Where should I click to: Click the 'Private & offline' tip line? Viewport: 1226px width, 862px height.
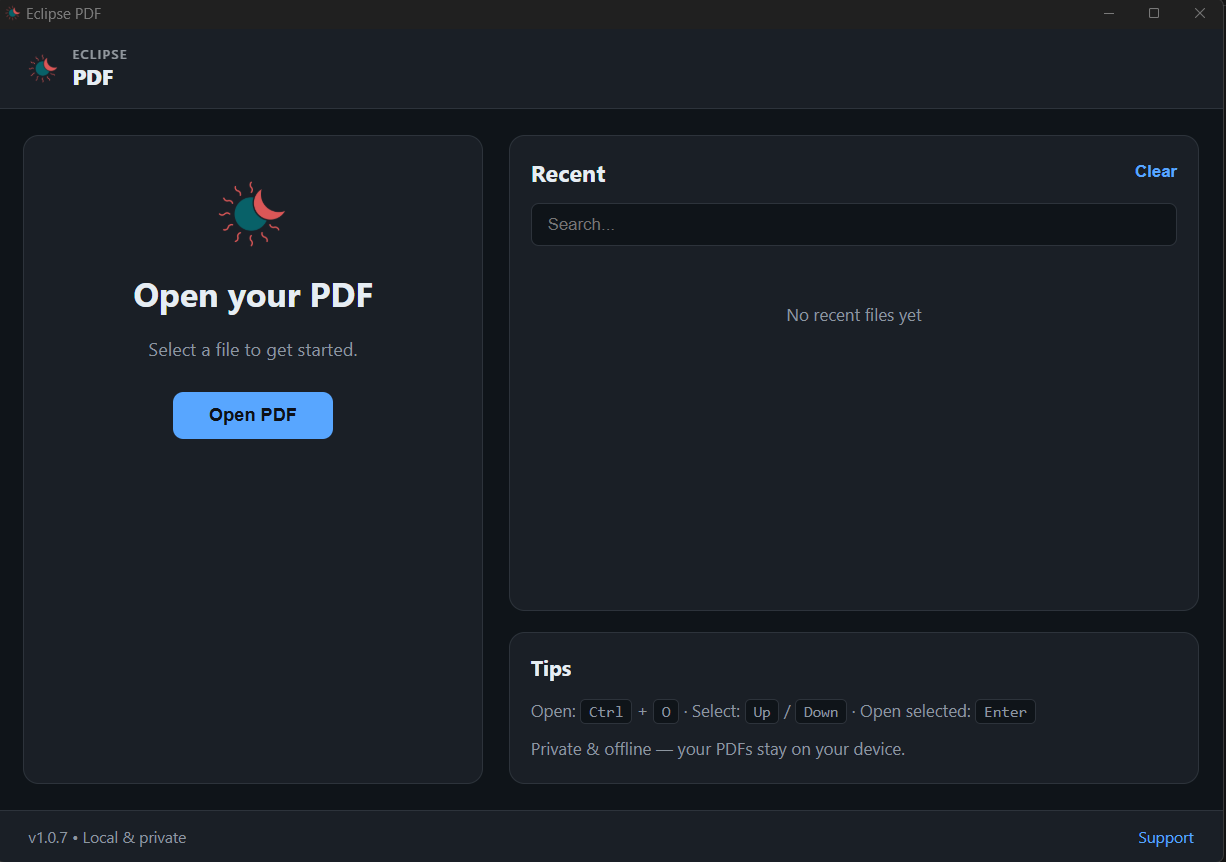718,749
